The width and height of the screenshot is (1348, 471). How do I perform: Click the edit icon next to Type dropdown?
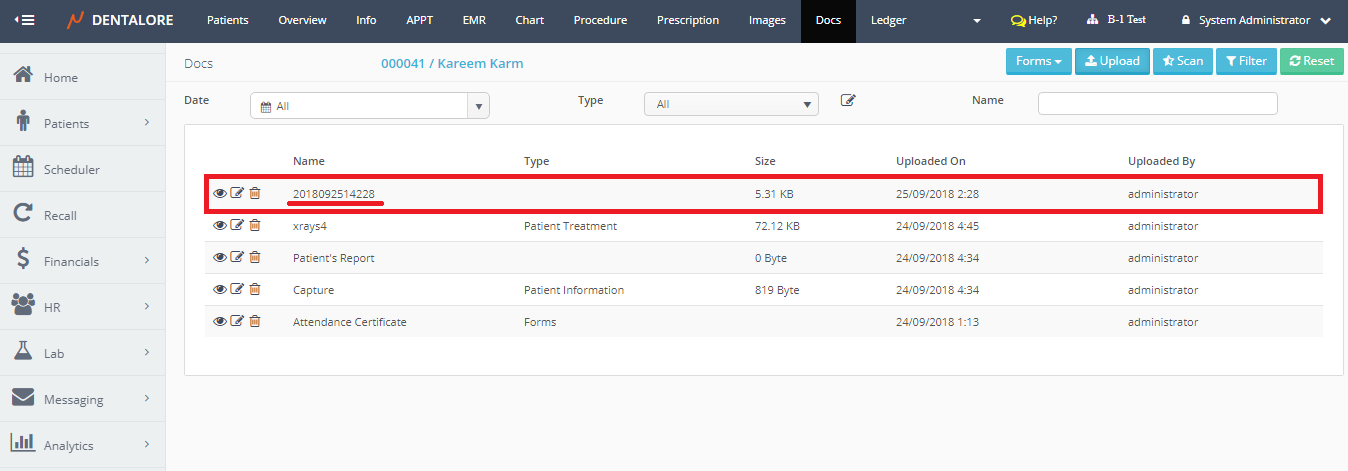tap(848, 100)
